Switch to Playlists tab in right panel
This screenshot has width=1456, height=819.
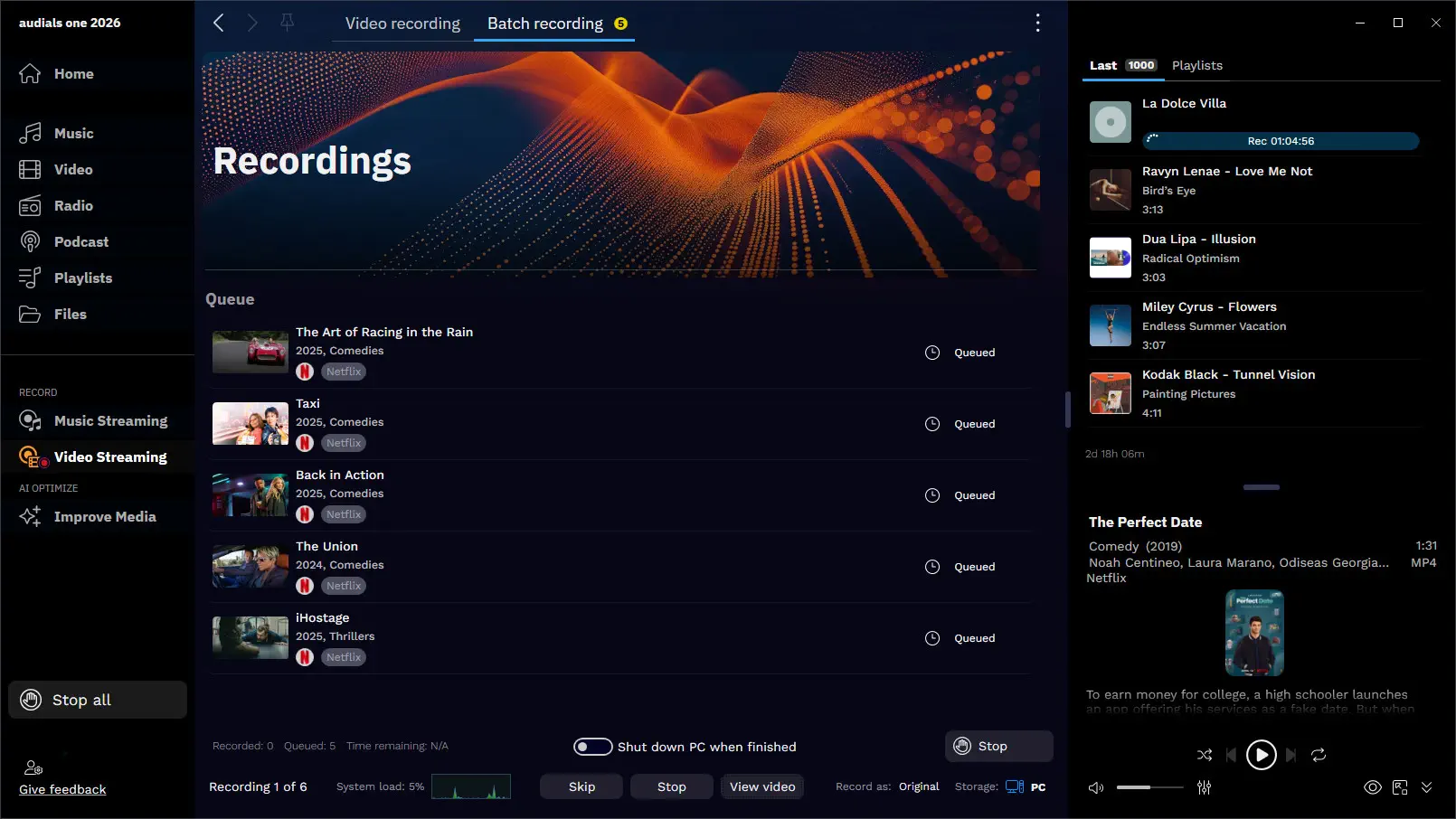1196,65
